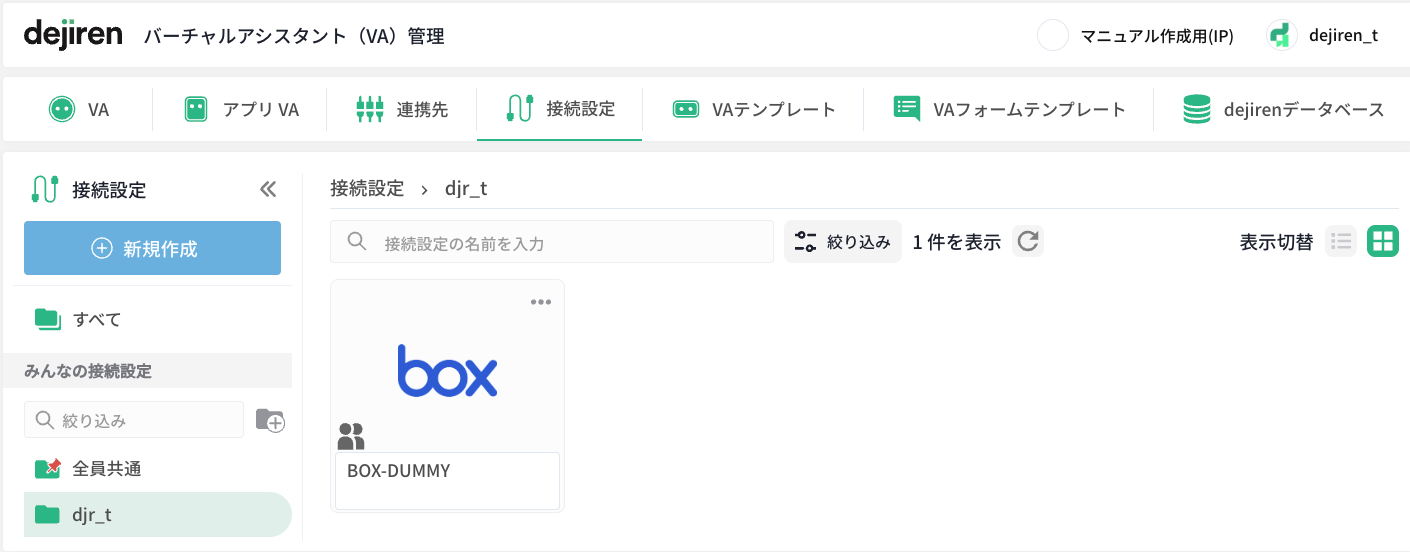Open the dejirenデータベース tab
This screenshot has height=552, width=1410.
[1283, 109]
